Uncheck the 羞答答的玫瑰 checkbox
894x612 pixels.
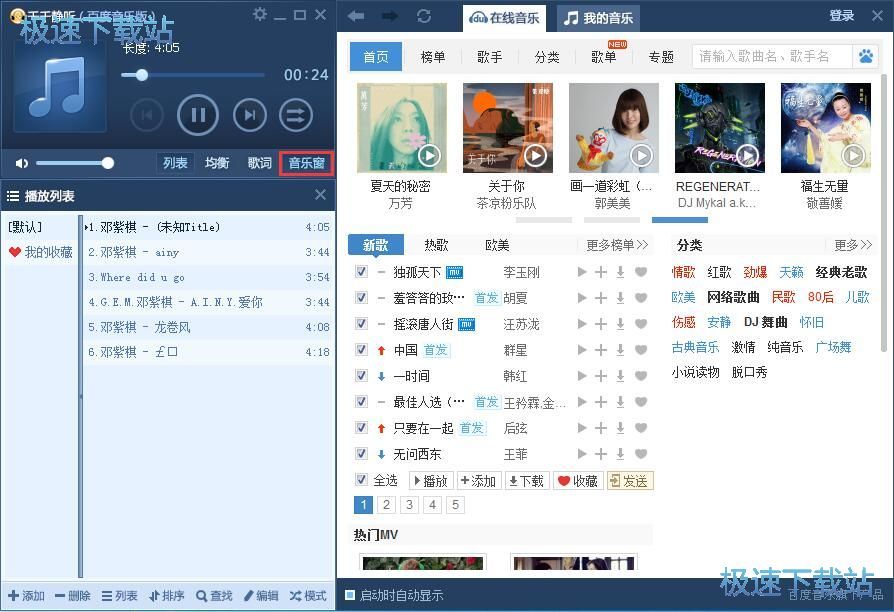click(x=361, y=297)
